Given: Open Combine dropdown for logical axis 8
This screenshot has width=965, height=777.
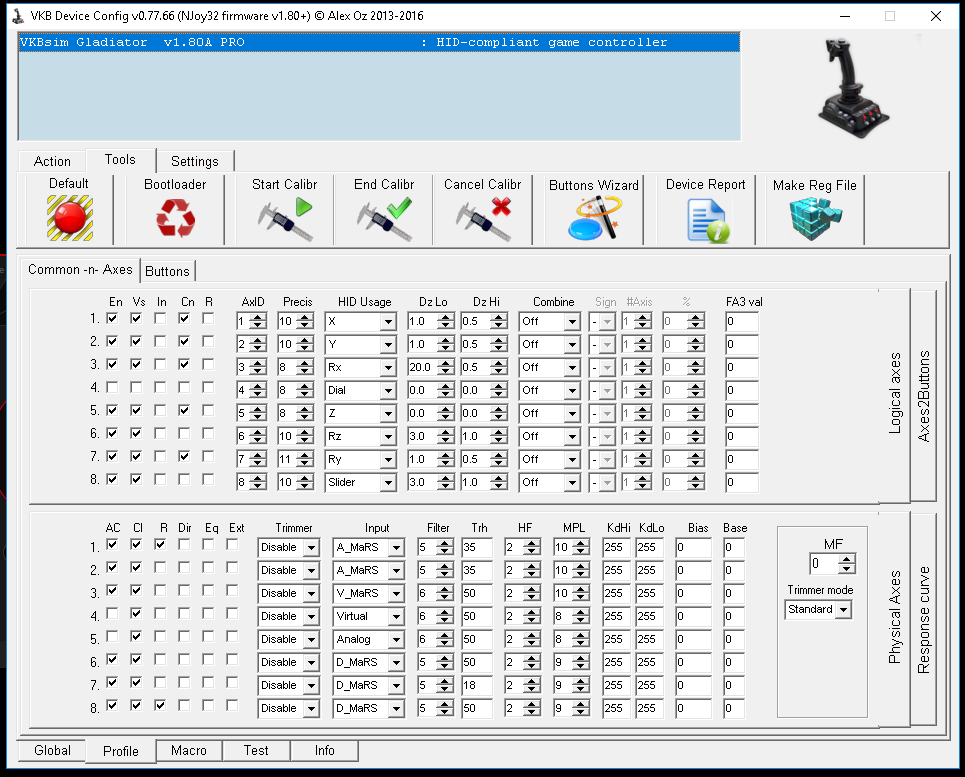Looking at the screenshot, I should pyautogui.click(x=572, y=483).
